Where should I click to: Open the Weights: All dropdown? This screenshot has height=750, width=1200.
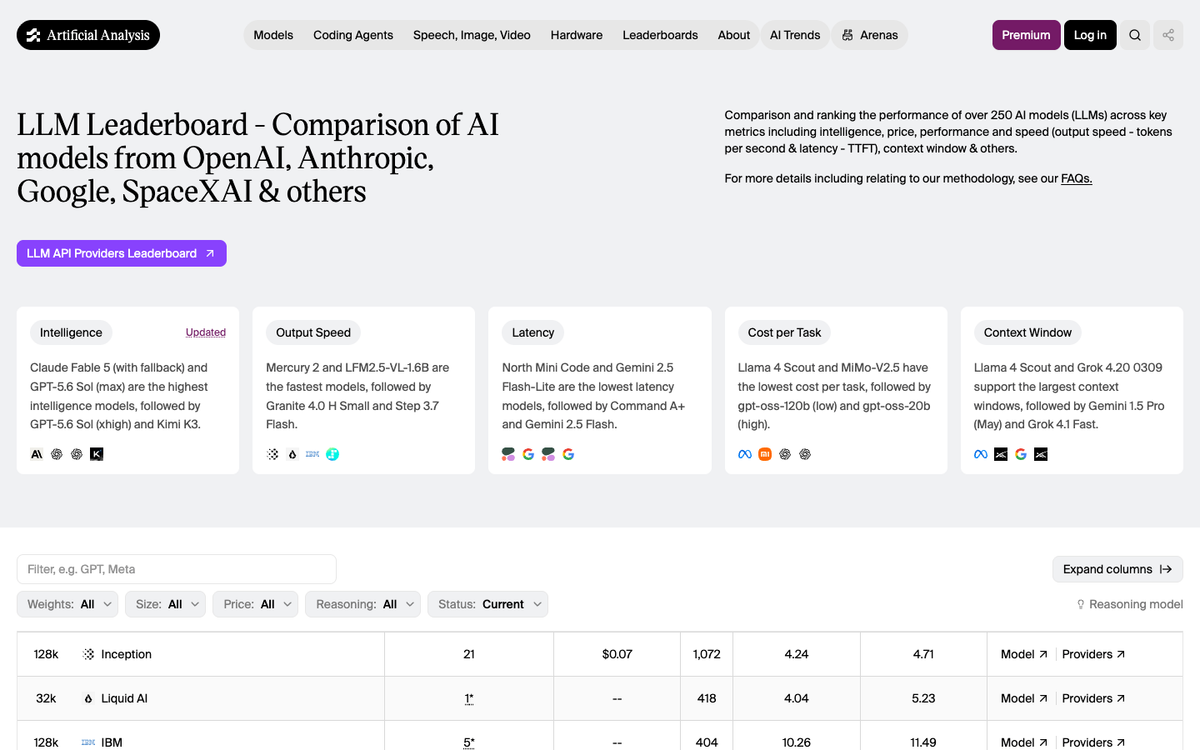(x=67, y=604)
